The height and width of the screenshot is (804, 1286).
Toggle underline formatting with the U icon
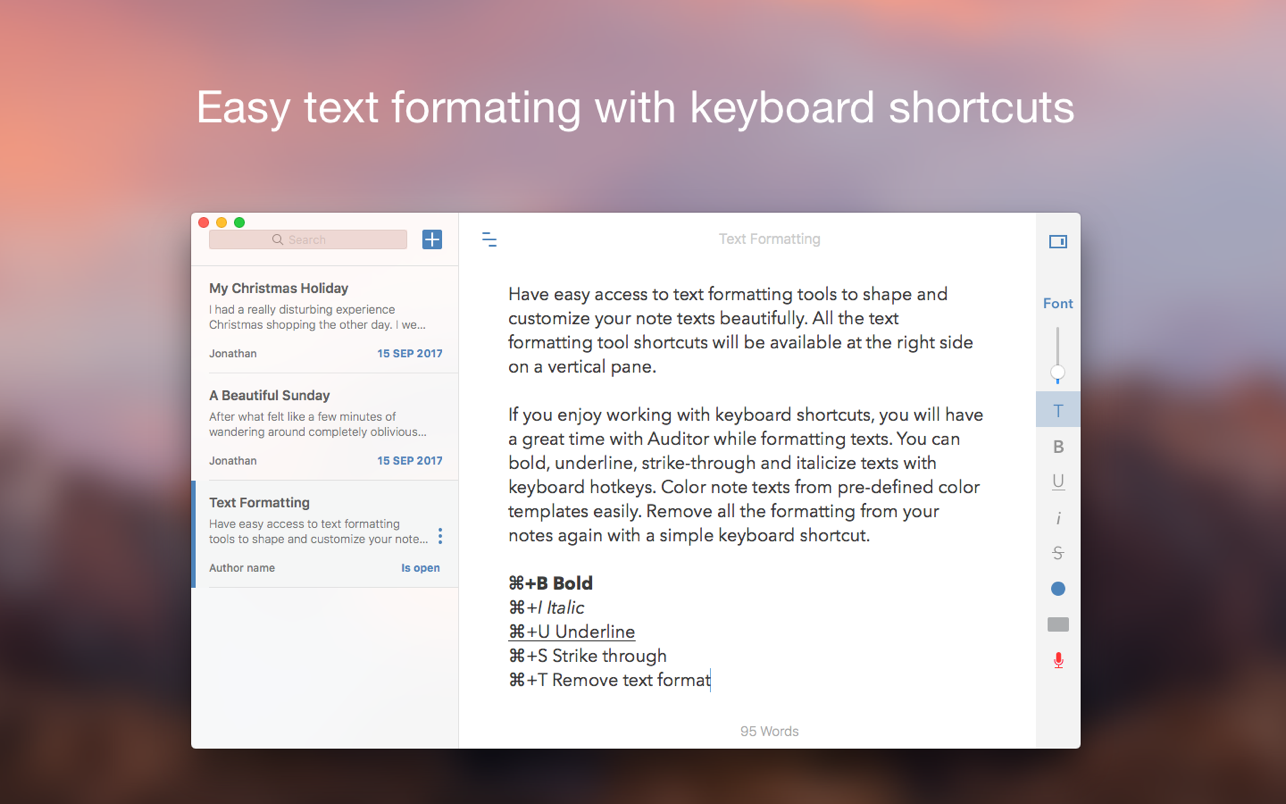click(1058, 482)
